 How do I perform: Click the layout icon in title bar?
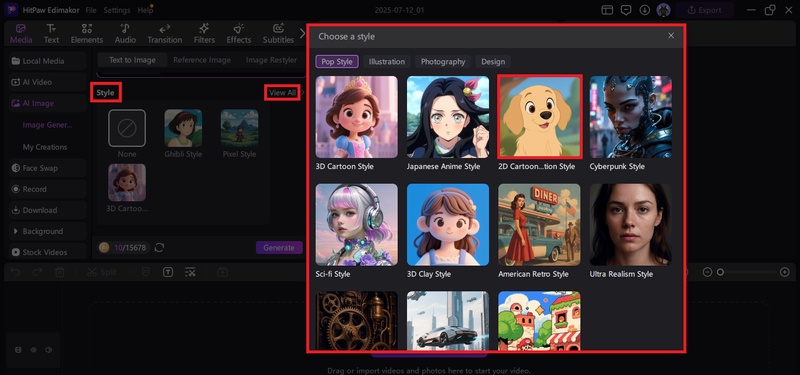[x=607, y=10]
